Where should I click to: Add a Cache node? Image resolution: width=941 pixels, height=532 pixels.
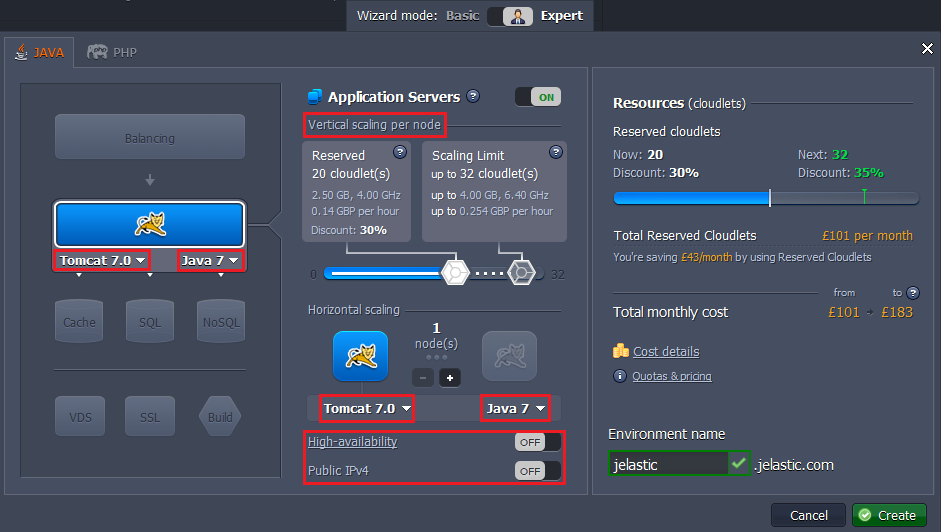79,321
